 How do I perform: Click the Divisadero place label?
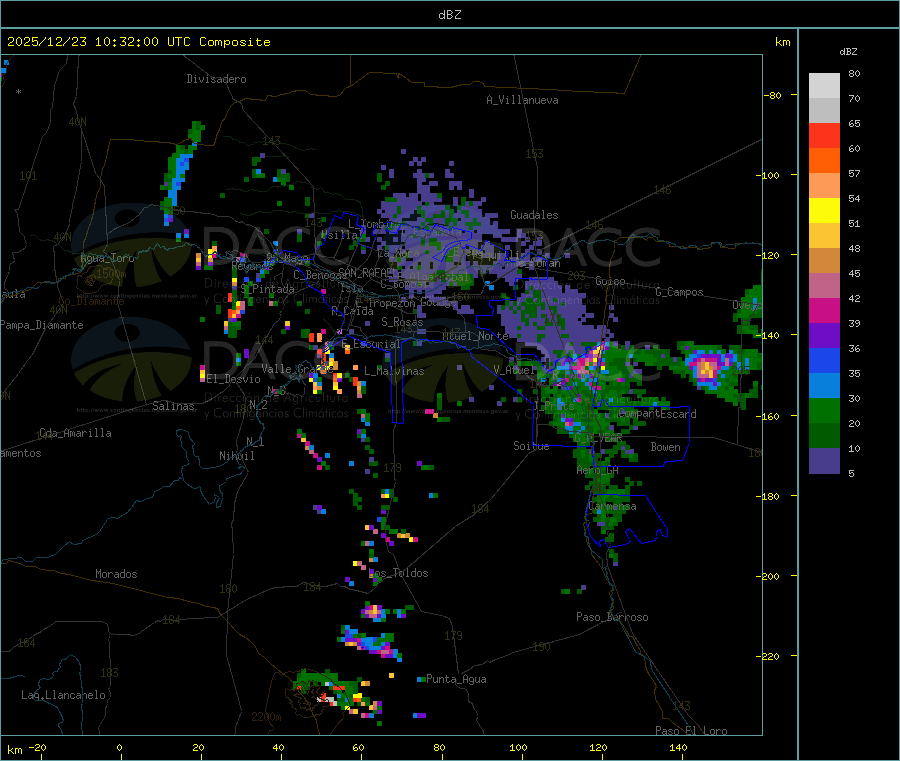tap(216, 79)
